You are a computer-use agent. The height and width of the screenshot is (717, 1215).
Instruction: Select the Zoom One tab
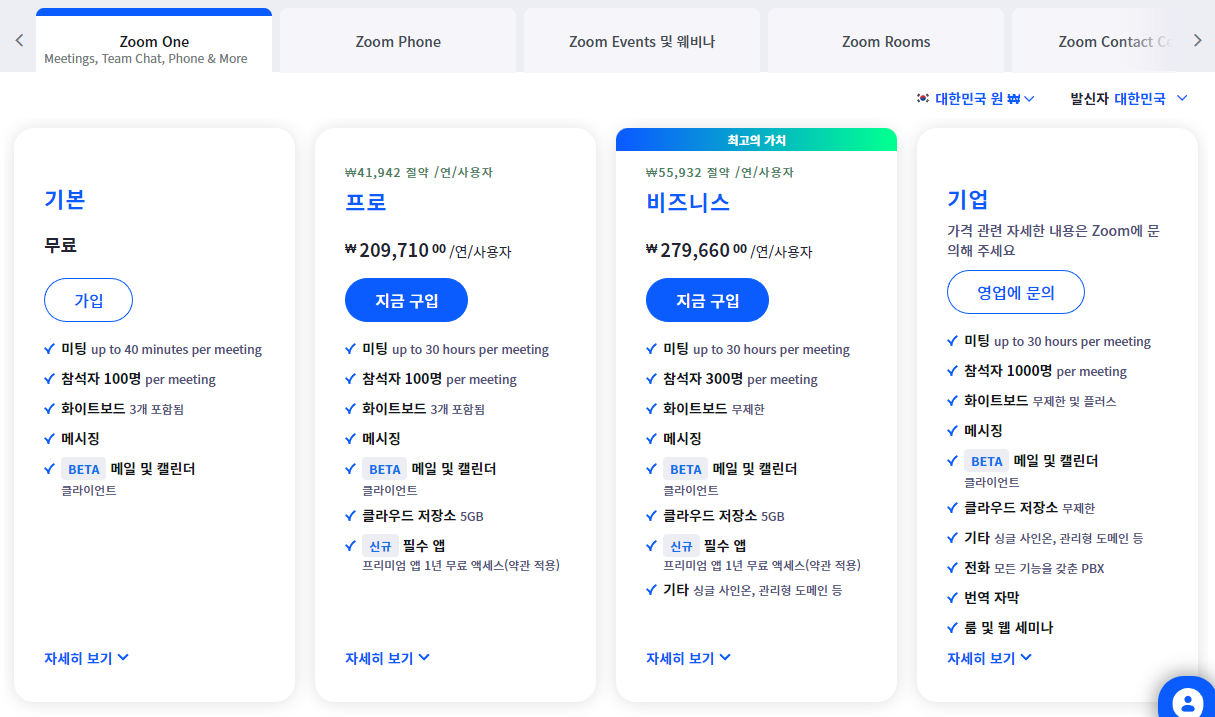[154, 41]
